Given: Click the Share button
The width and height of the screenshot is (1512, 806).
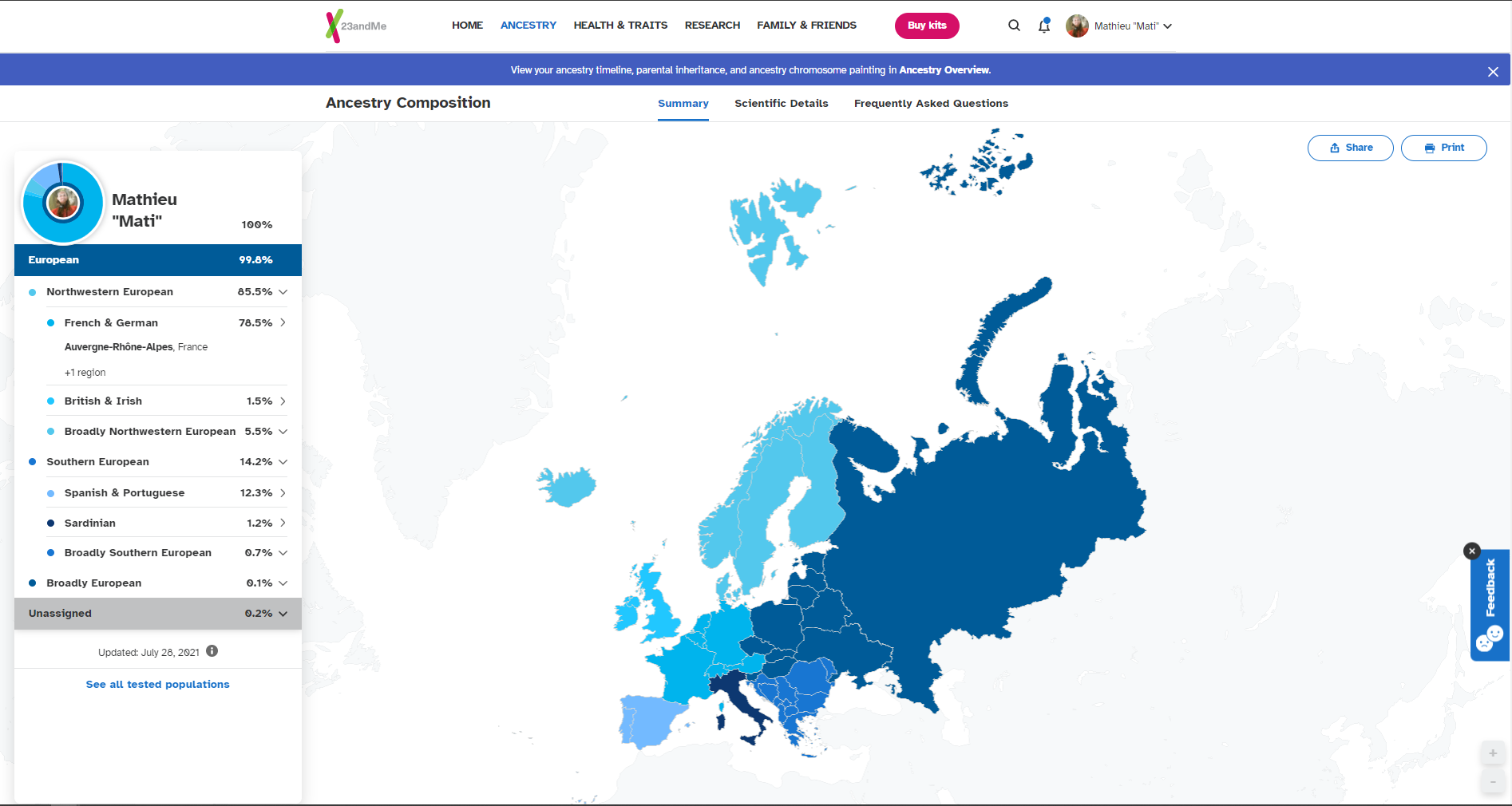Looking at the screenshot, I should point(1351,148).
